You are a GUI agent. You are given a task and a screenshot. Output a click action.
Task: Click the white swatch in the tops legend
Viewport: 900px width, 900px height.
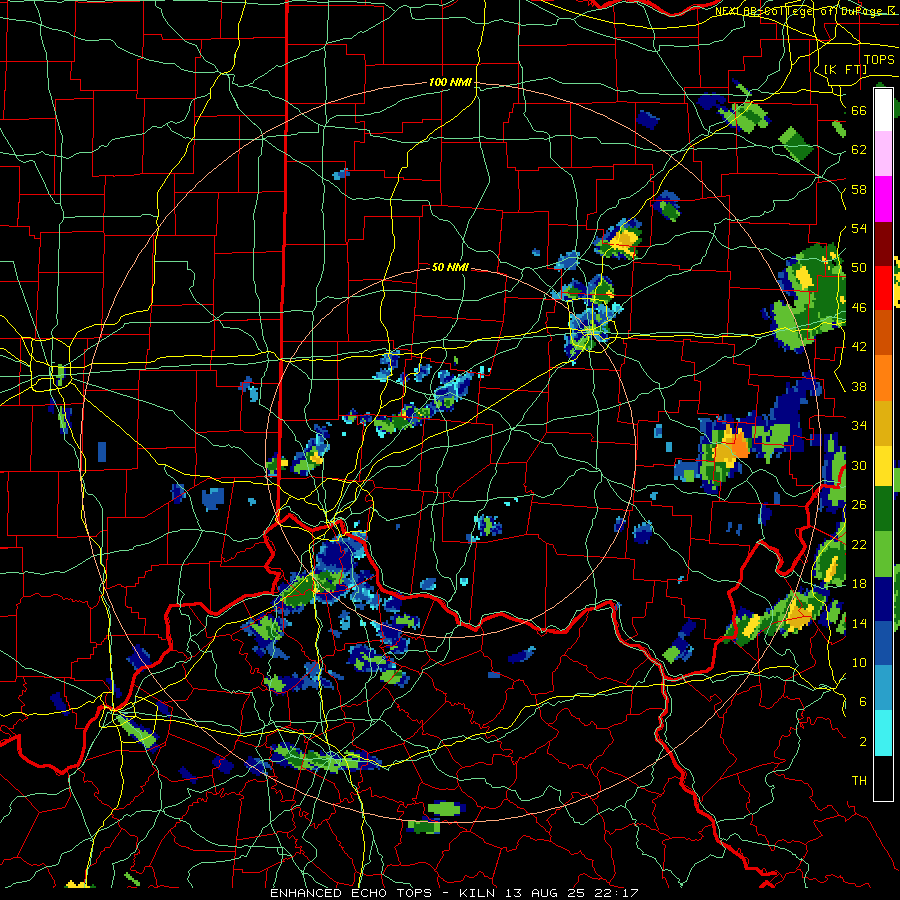pyautogui.click(x=883, y=110)
